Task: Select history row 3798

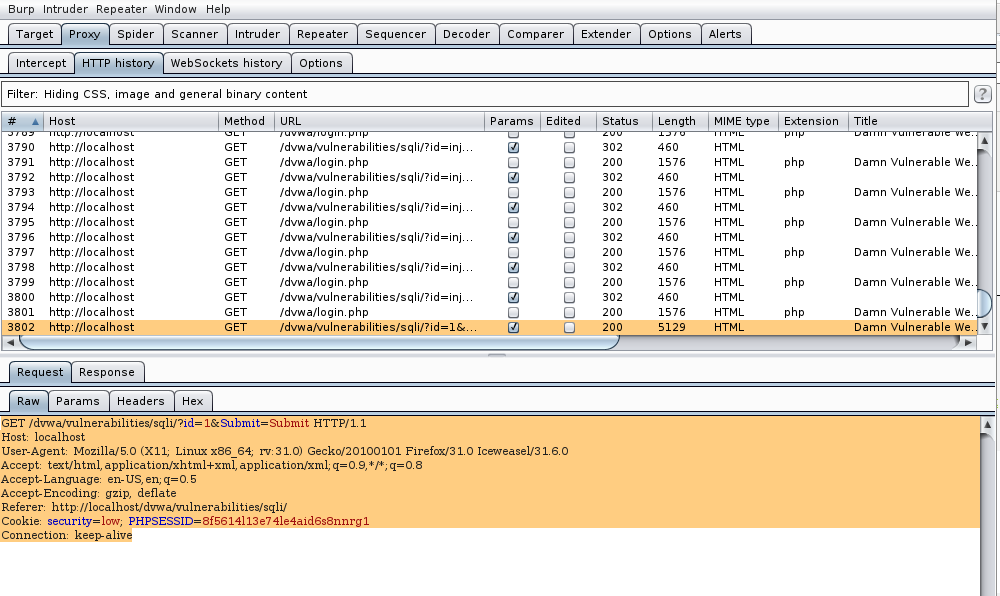Action: 489,267
